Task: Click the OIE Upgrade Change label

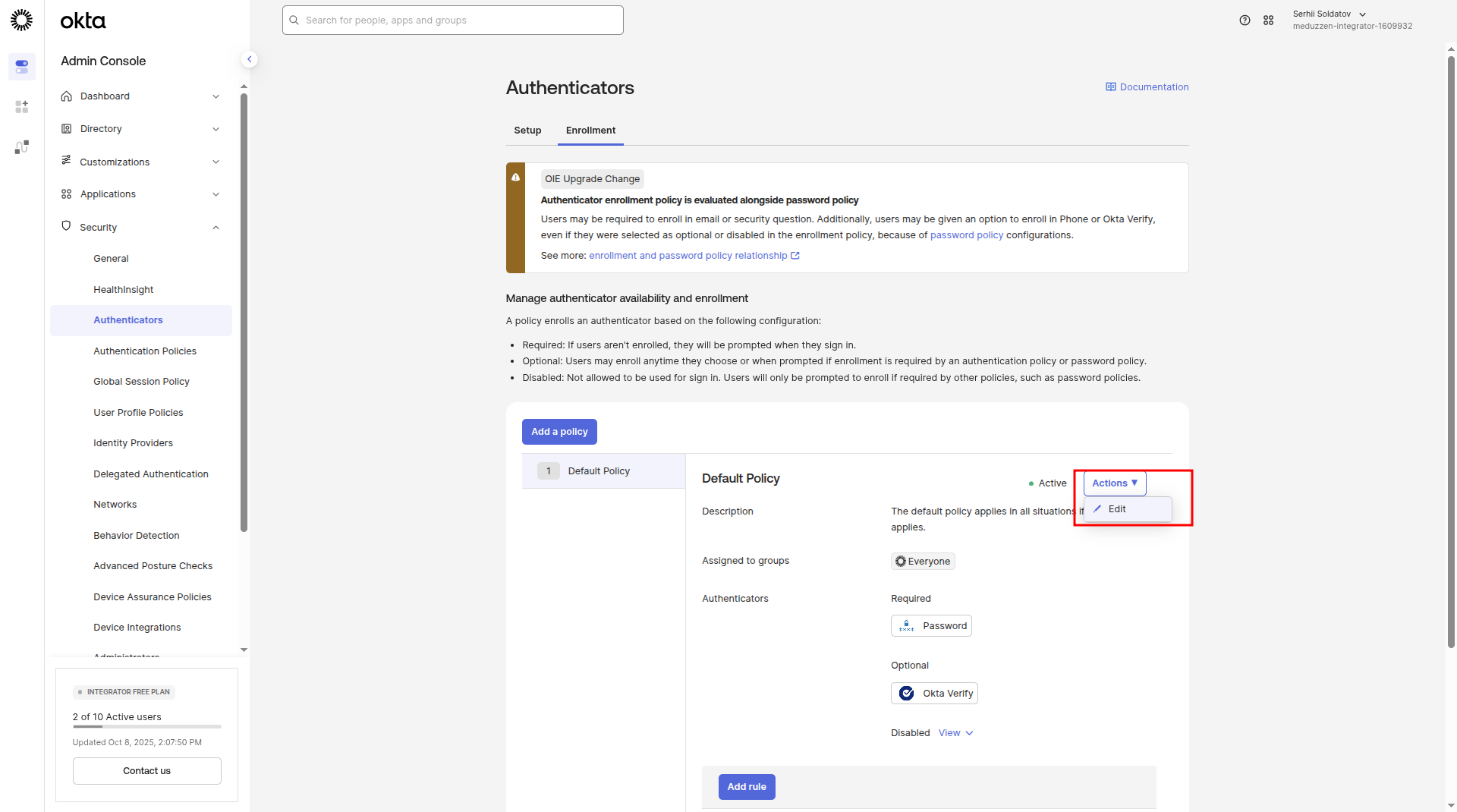Action: [x=593, y=179]
